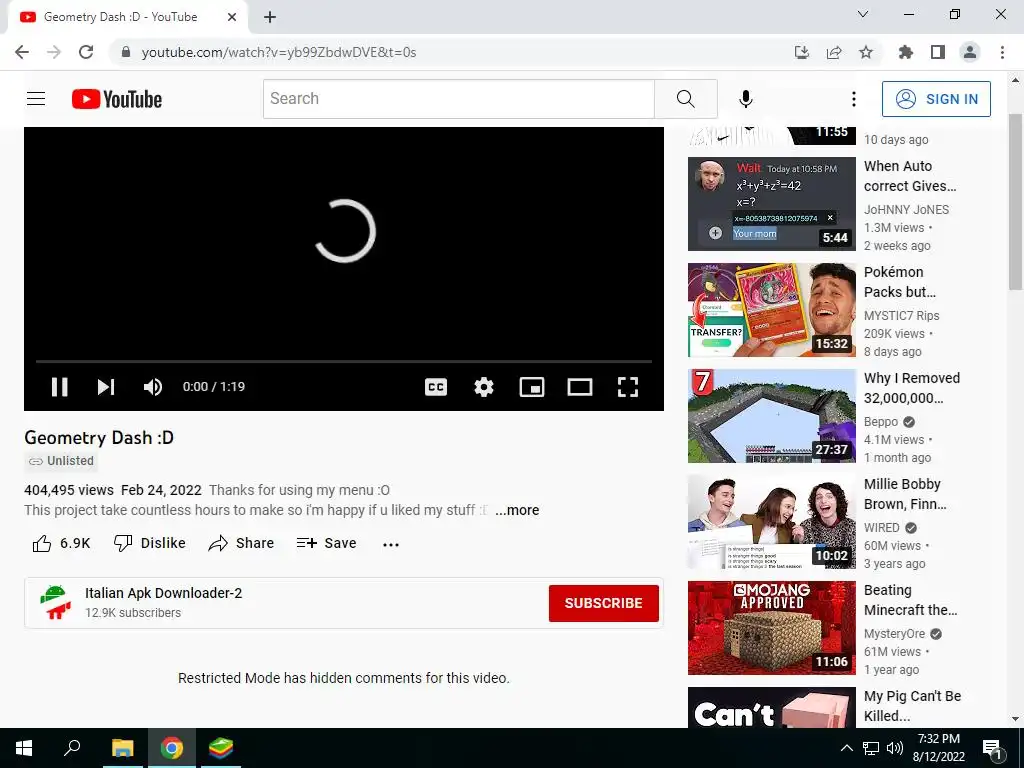Open thumbnail of When Auto correct video

coord(771,204)
